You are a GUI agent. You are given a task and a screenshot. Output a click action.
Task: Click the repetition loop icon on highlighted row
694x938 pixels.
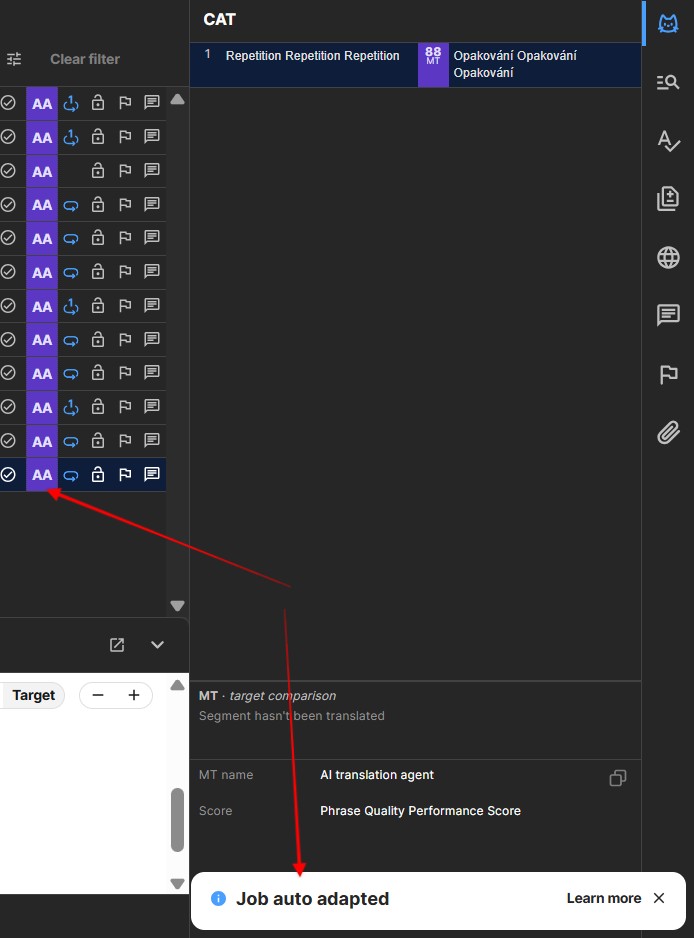(x=71, y=476)
